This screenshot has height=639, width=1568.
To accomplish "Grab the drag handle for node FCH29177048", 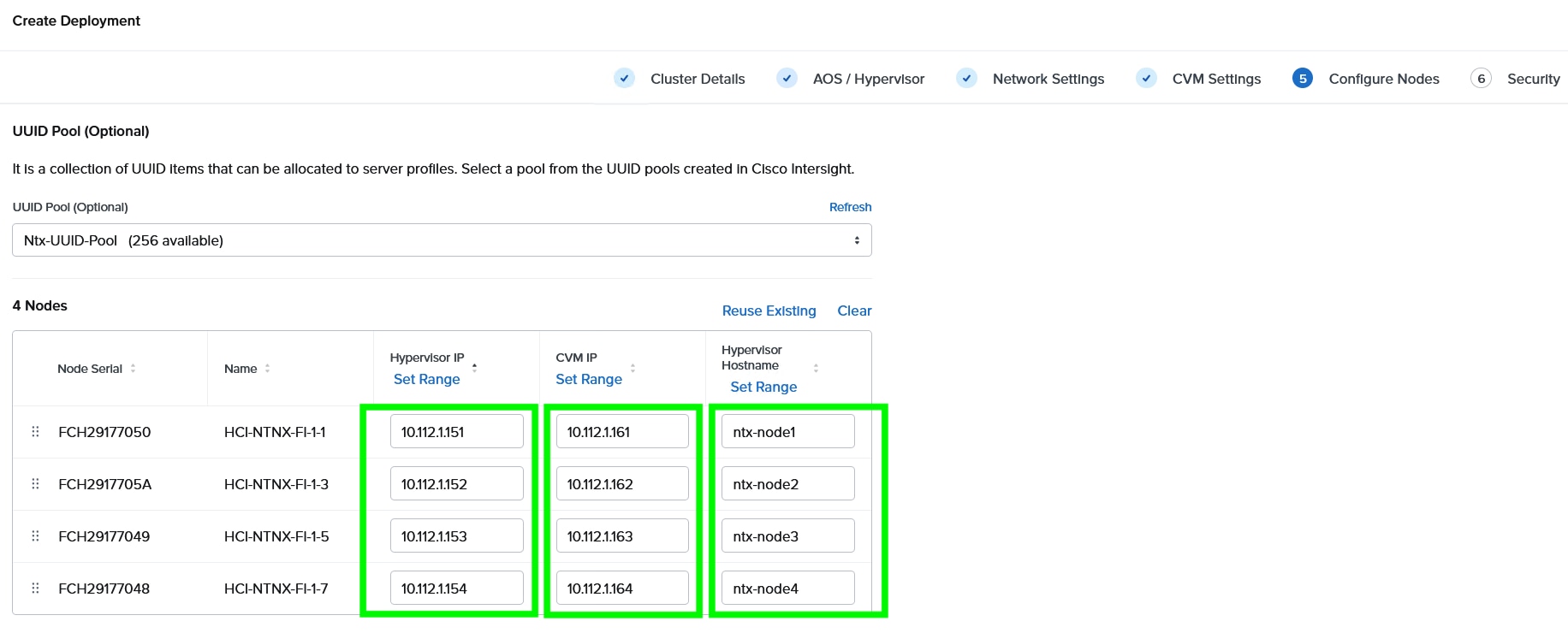I will [35, 589].
